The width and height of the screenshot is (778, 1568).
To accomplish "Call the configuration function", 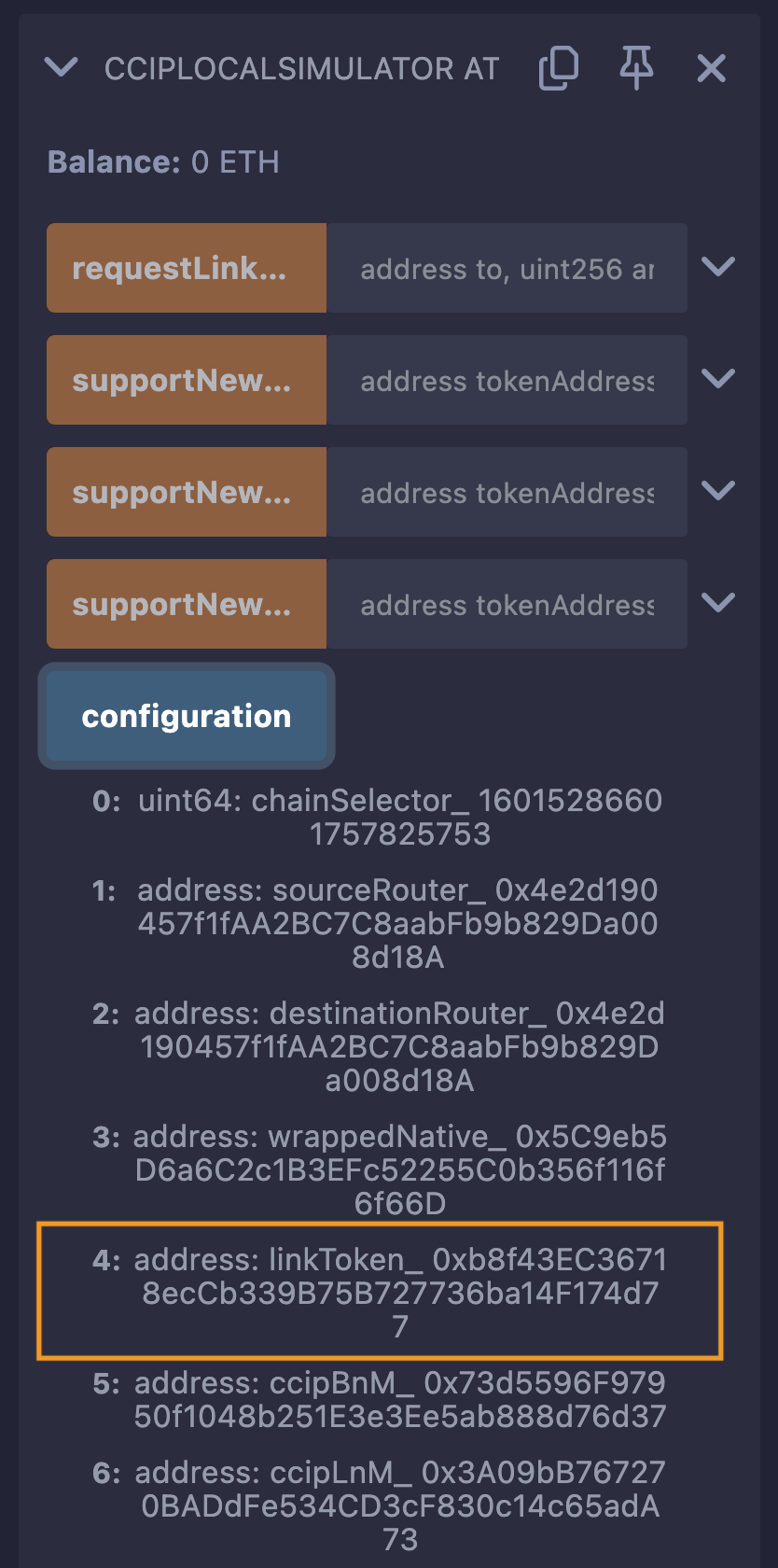I will [187, 716].
